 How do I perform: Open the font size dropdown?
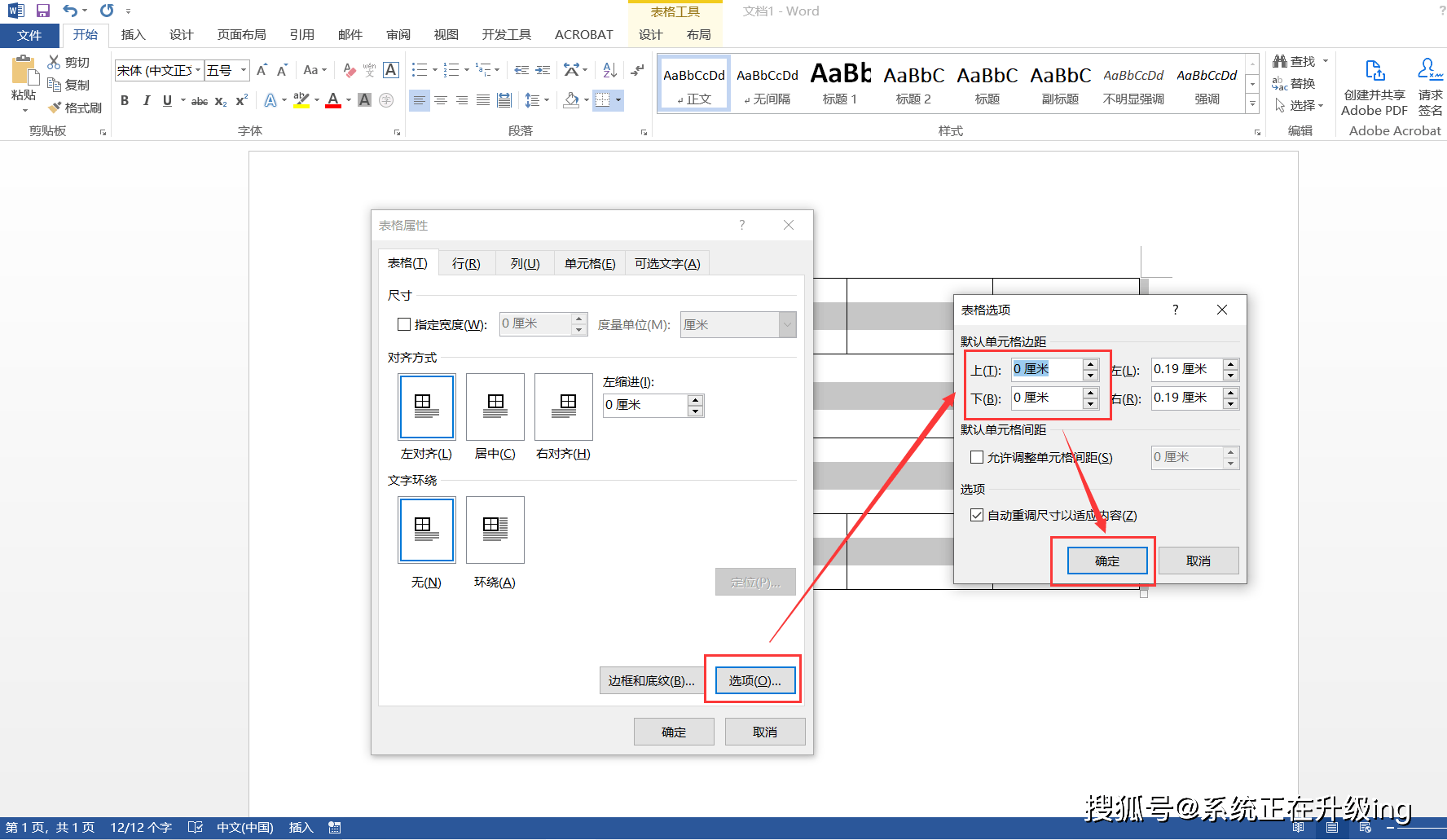[x=243, y=70]
